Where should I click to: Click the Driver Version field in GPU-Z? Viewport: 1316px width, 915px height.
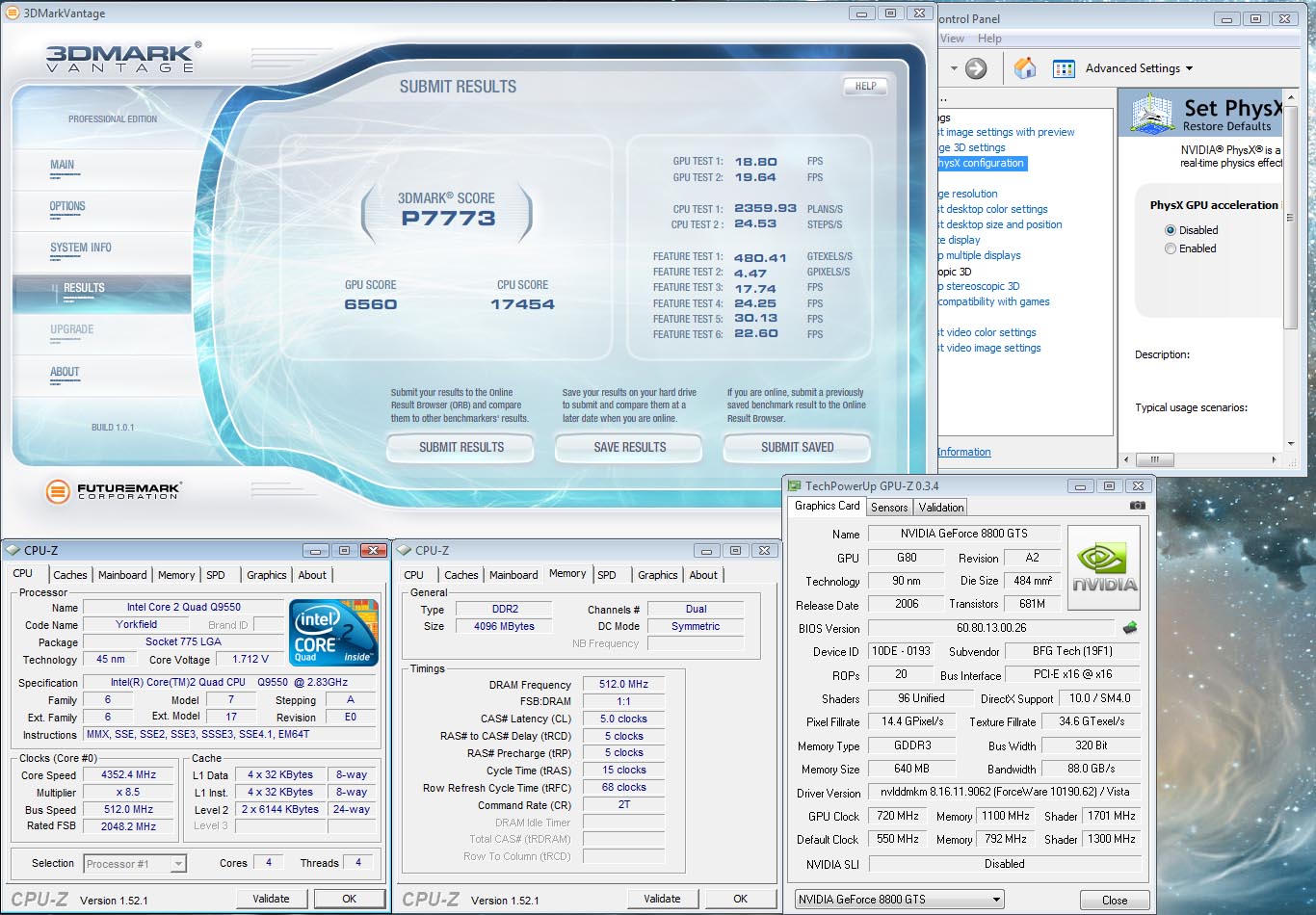click(x=1005, y=792)
